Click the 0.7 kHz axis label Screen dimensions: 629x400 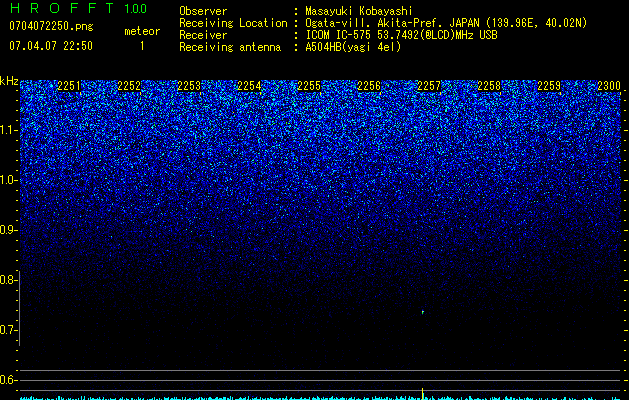8,330
